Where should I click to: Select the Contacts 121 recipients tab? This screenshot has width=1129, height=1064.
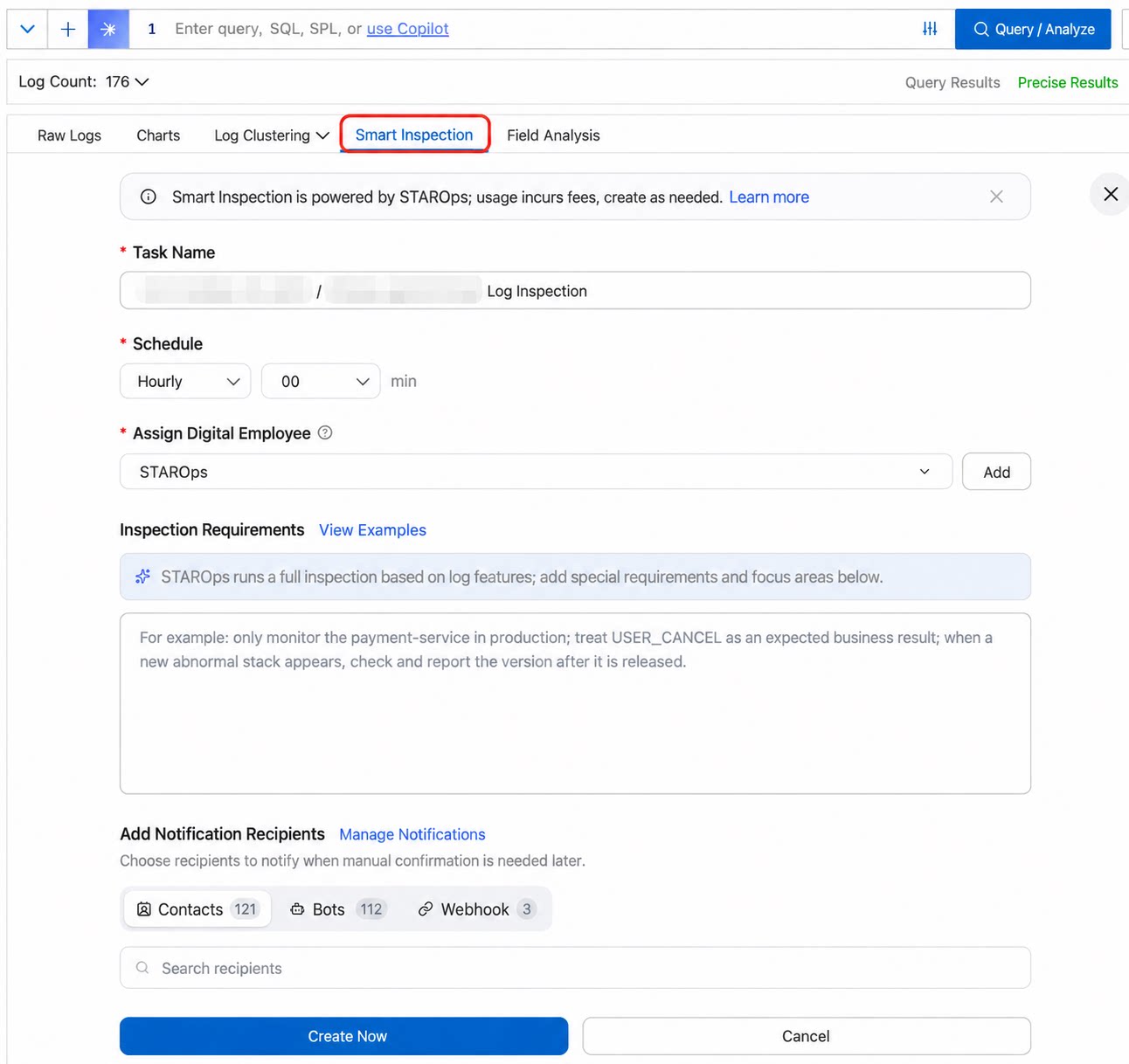tap(197, 909)
